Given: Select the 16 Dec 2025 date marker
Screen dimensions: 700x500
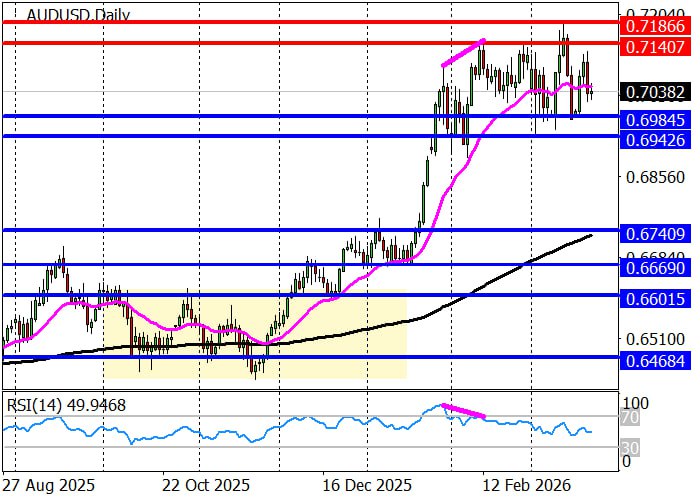Looking at the screenshot, I should point(367,484).
